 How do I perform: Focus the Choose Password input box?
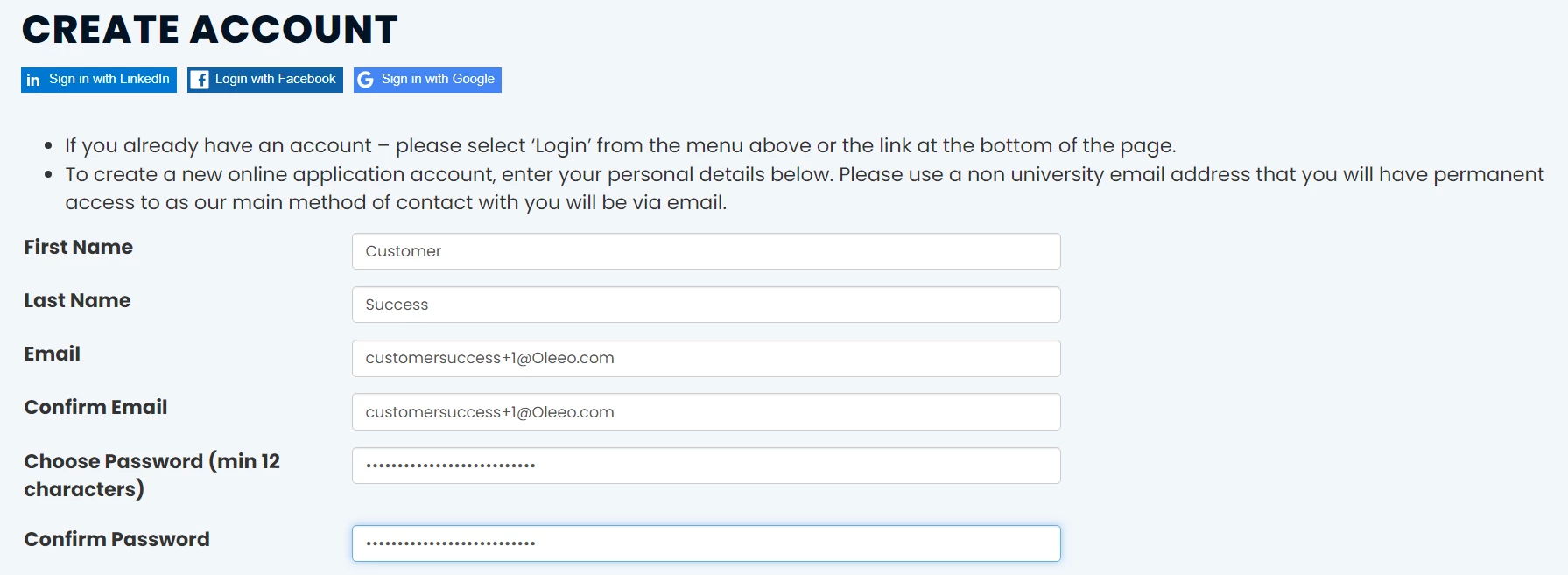(706, 466)
